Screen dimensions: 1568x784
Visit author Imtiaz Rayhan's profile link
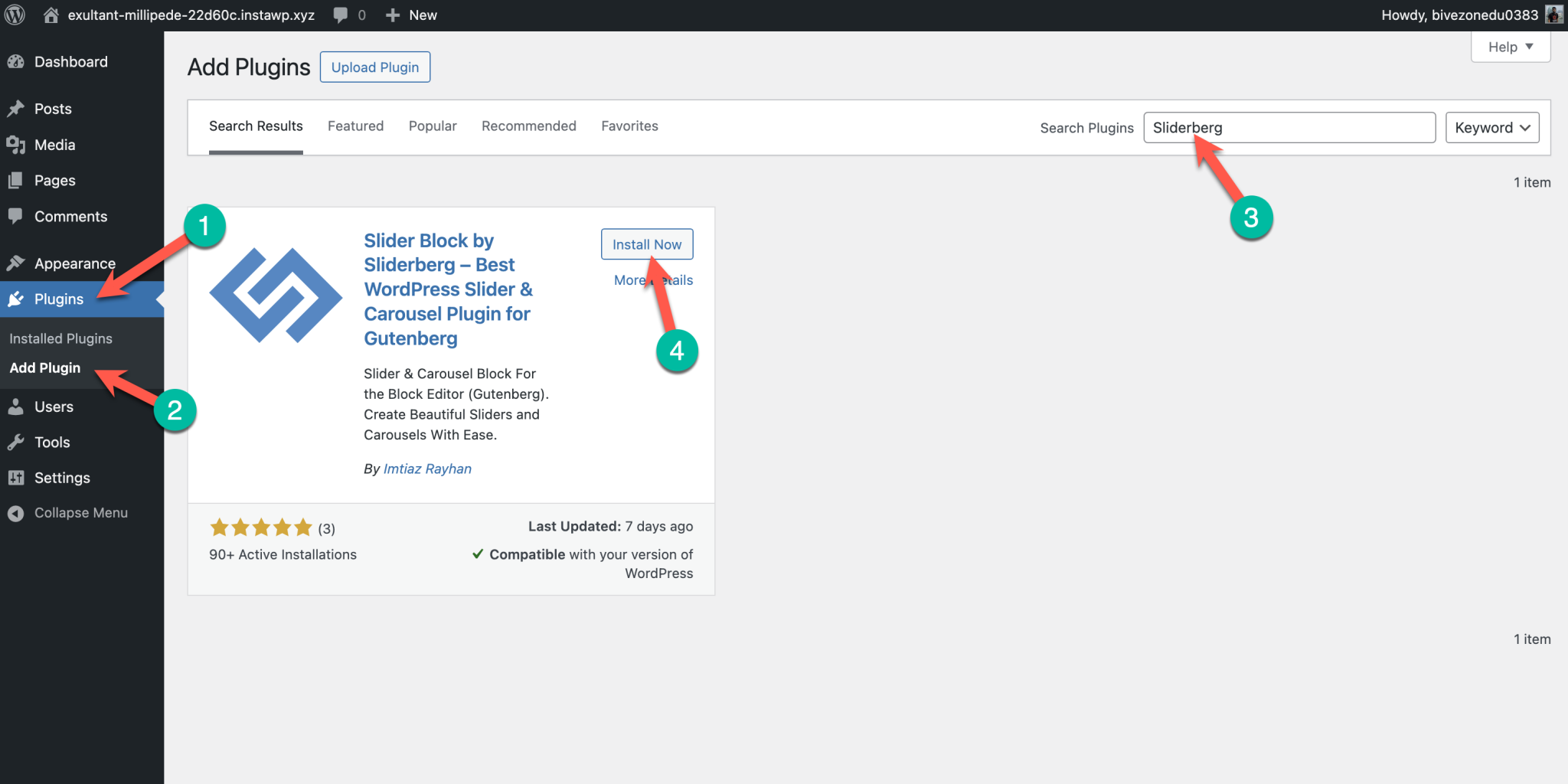pos(427,468)
